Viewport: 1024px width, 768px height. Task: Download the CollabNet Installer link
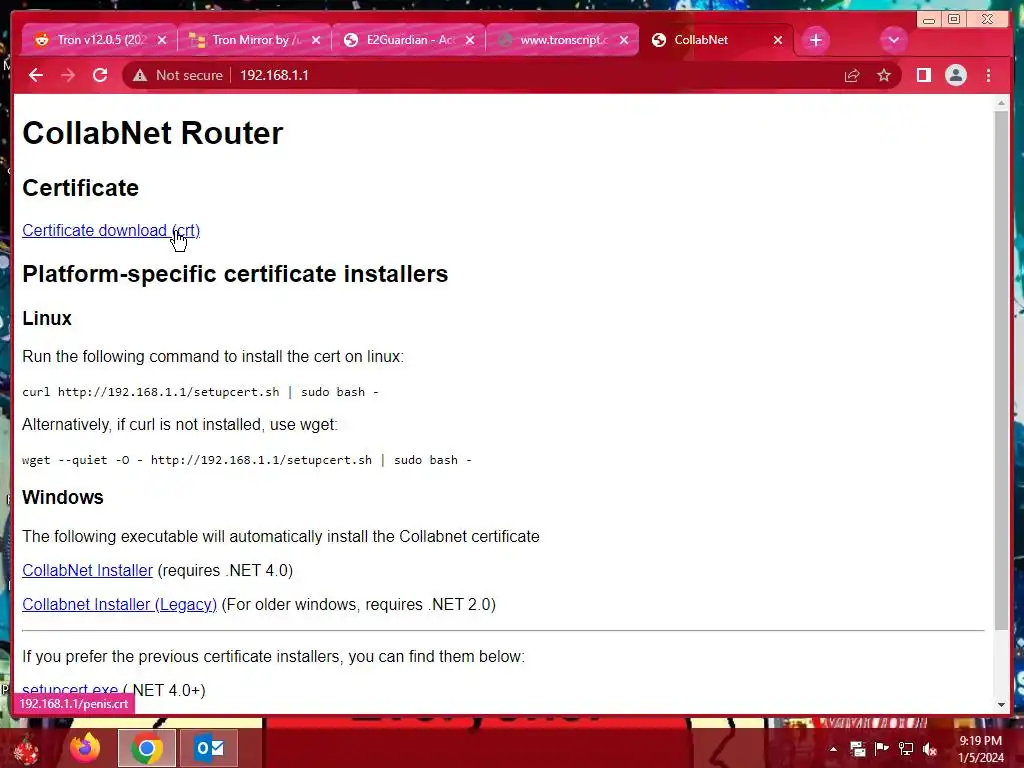[x=88, y=570]
